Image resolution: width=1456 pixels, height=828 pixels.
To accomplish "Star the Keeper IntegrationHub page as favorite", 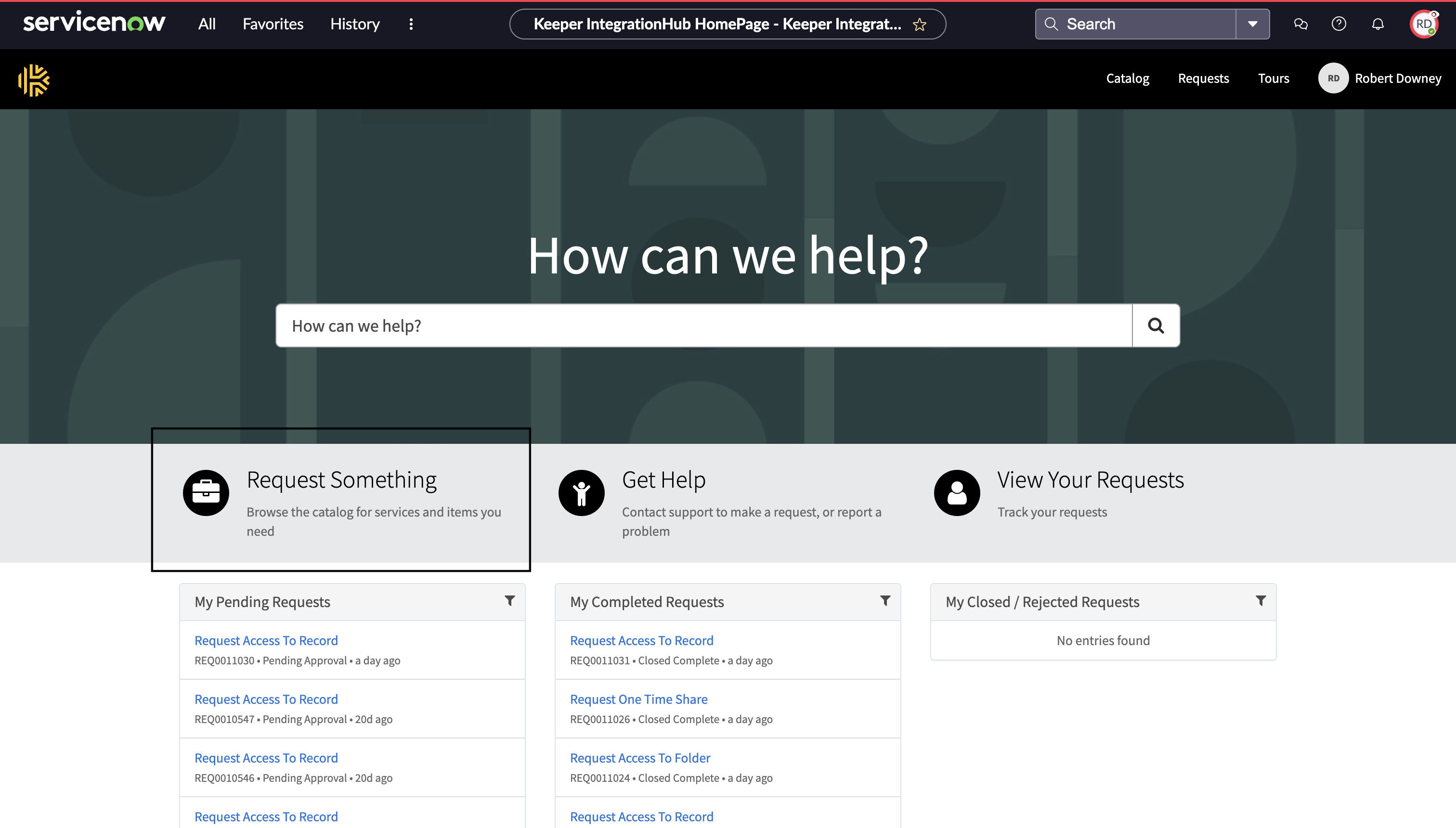I will click(919, 25).
